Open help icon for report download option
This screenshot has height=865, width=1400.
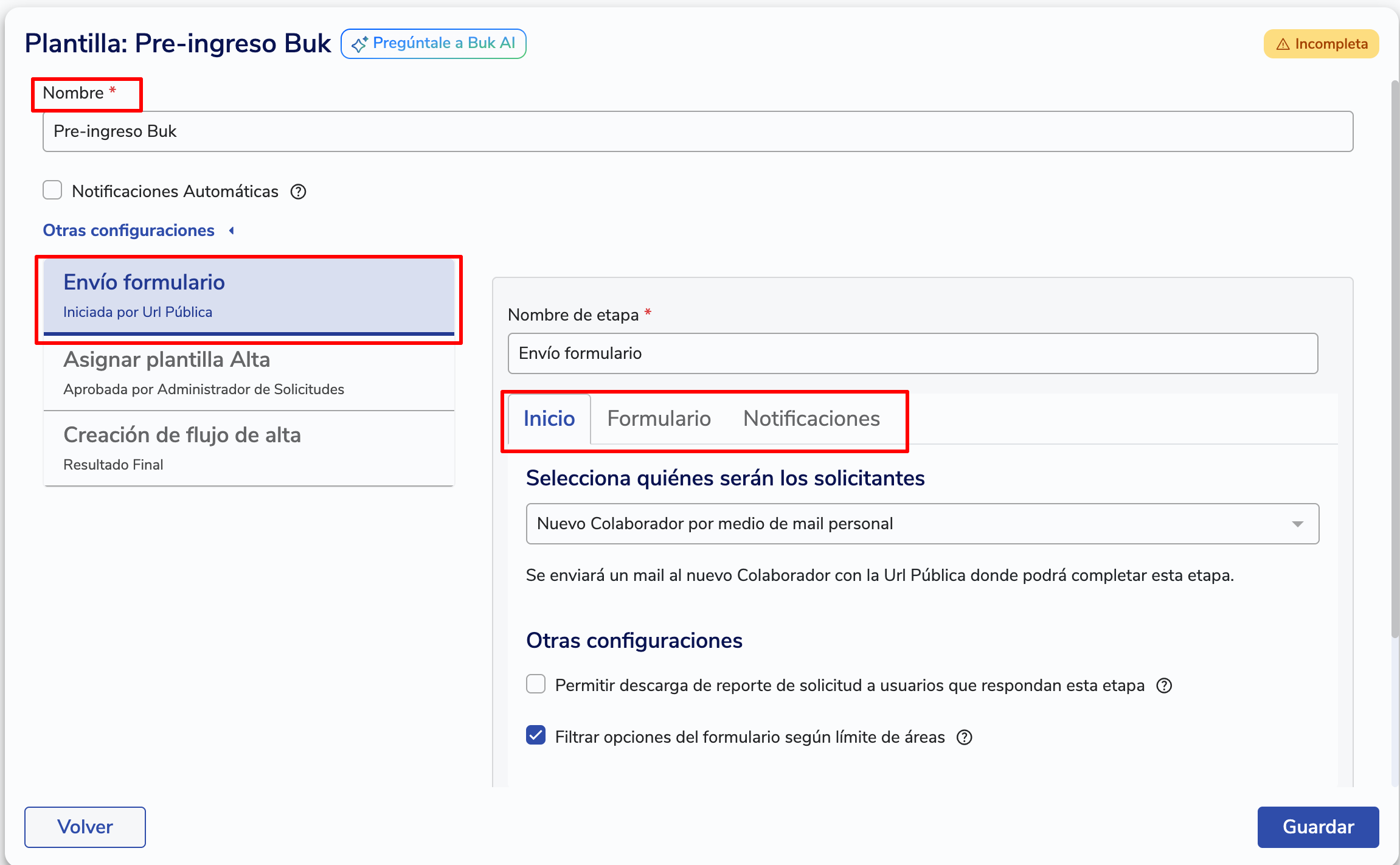click(x=1164, y=686)
